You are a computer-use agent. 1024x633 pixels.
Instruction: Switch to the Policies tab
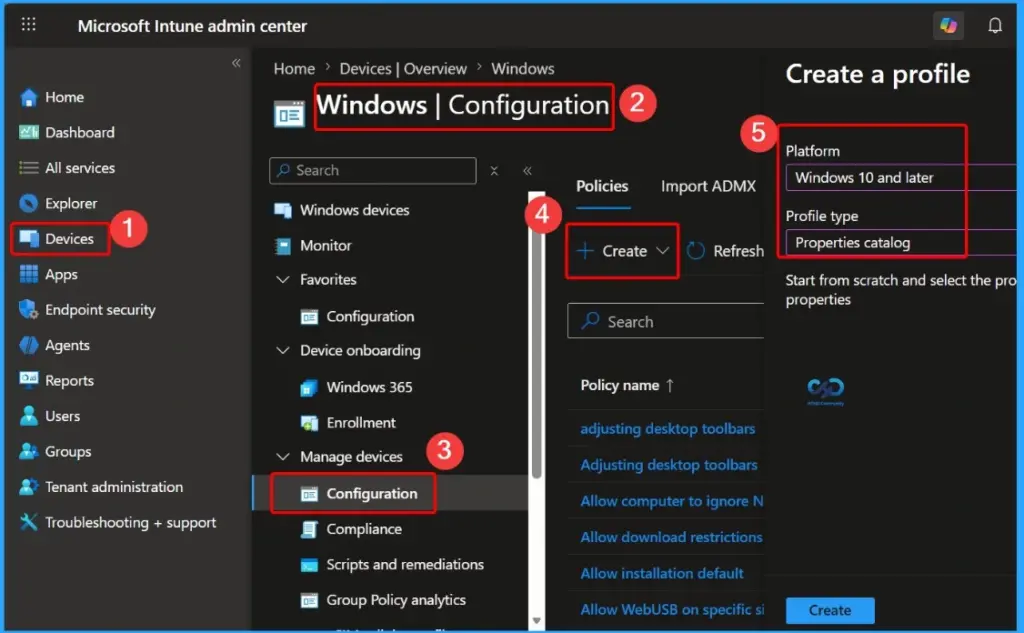click(602, 186)
